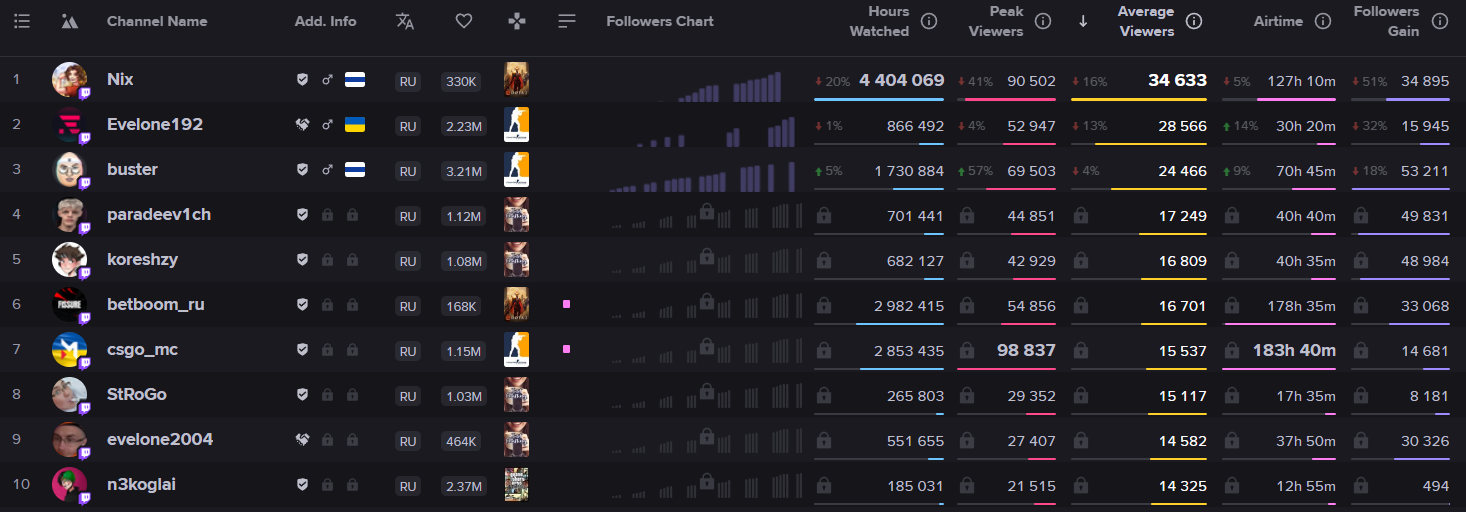Click the Airtime info icon
This screenshot has width=1466, height=512.
(1323, 21)
